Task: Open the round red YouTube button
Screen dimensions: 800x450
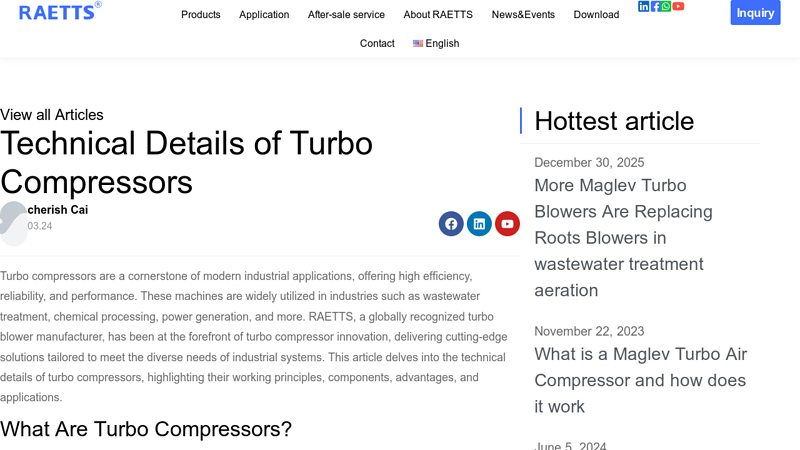Action: pos(507,223)
